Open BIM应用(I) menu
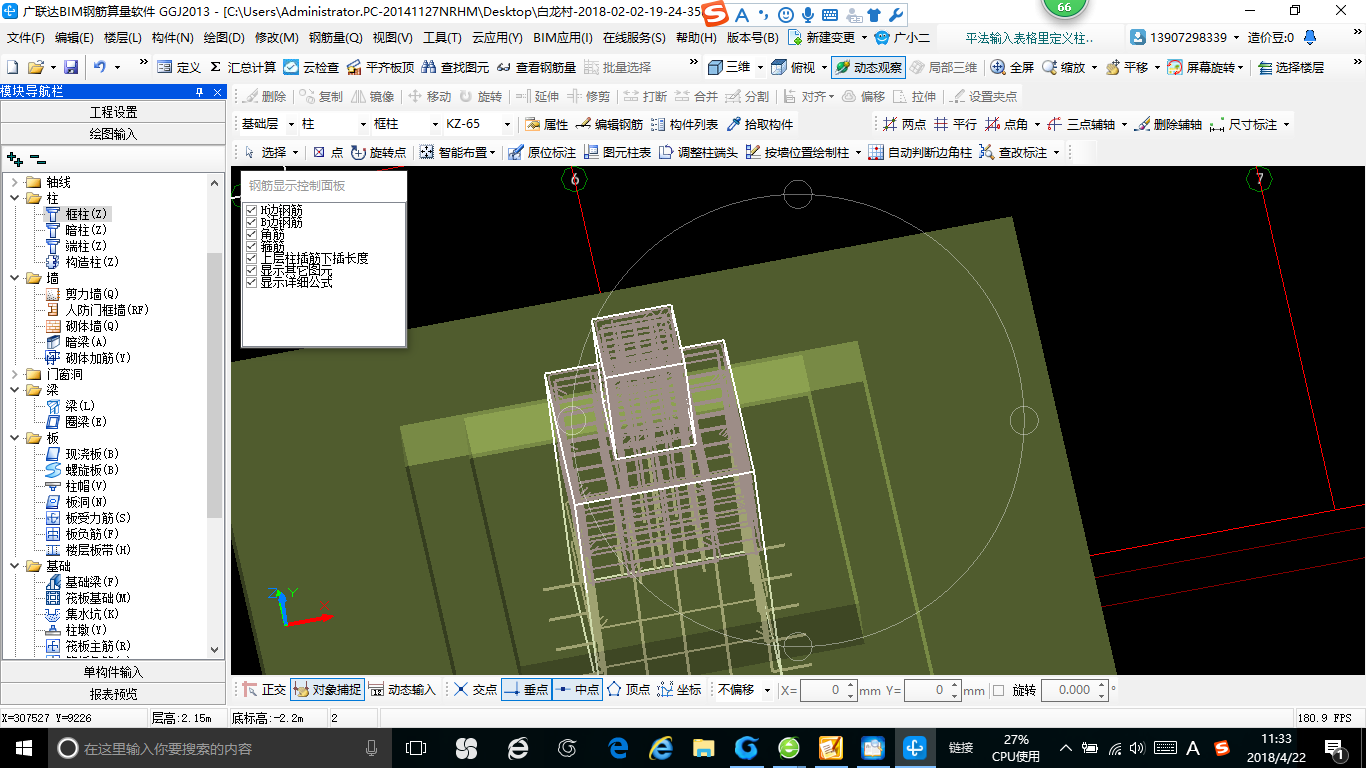Image resolution: width=1366 pixels, height=768 pixels. pyautogui.click(x=563, y=38)
